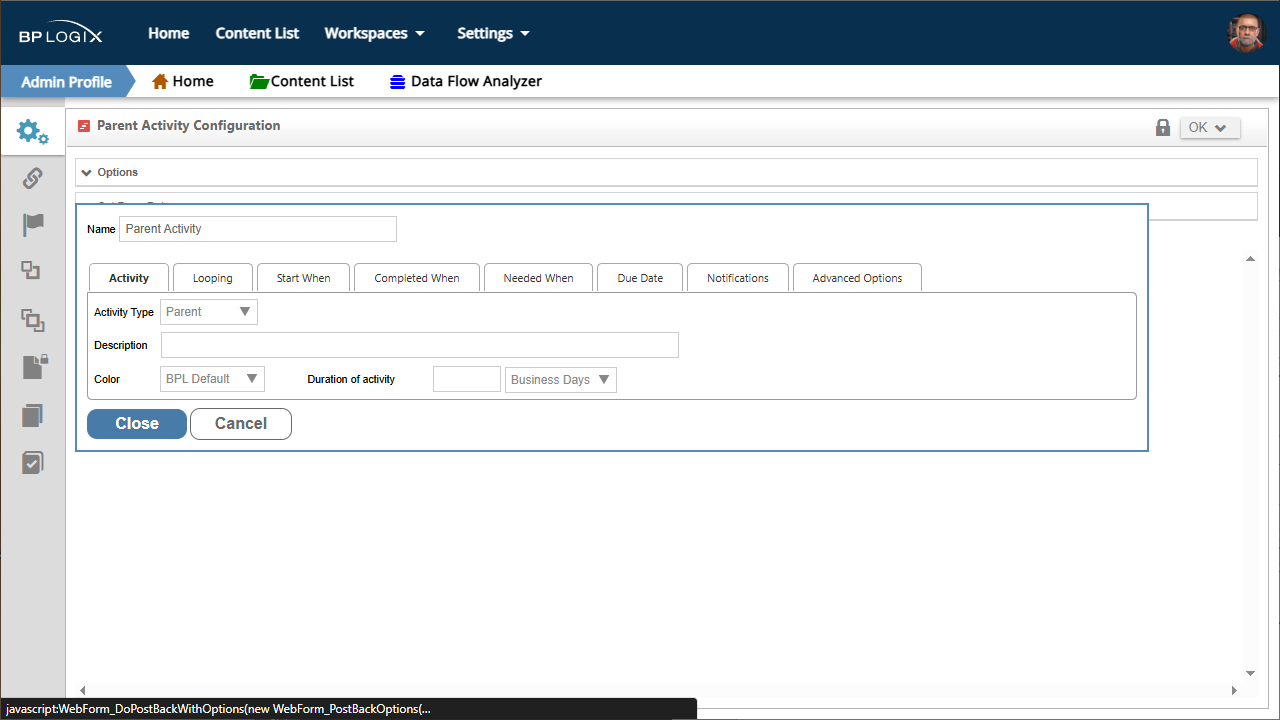Click the stacked pages sidebar icon
Screen dimensions: 1280x720
[33, 415]
